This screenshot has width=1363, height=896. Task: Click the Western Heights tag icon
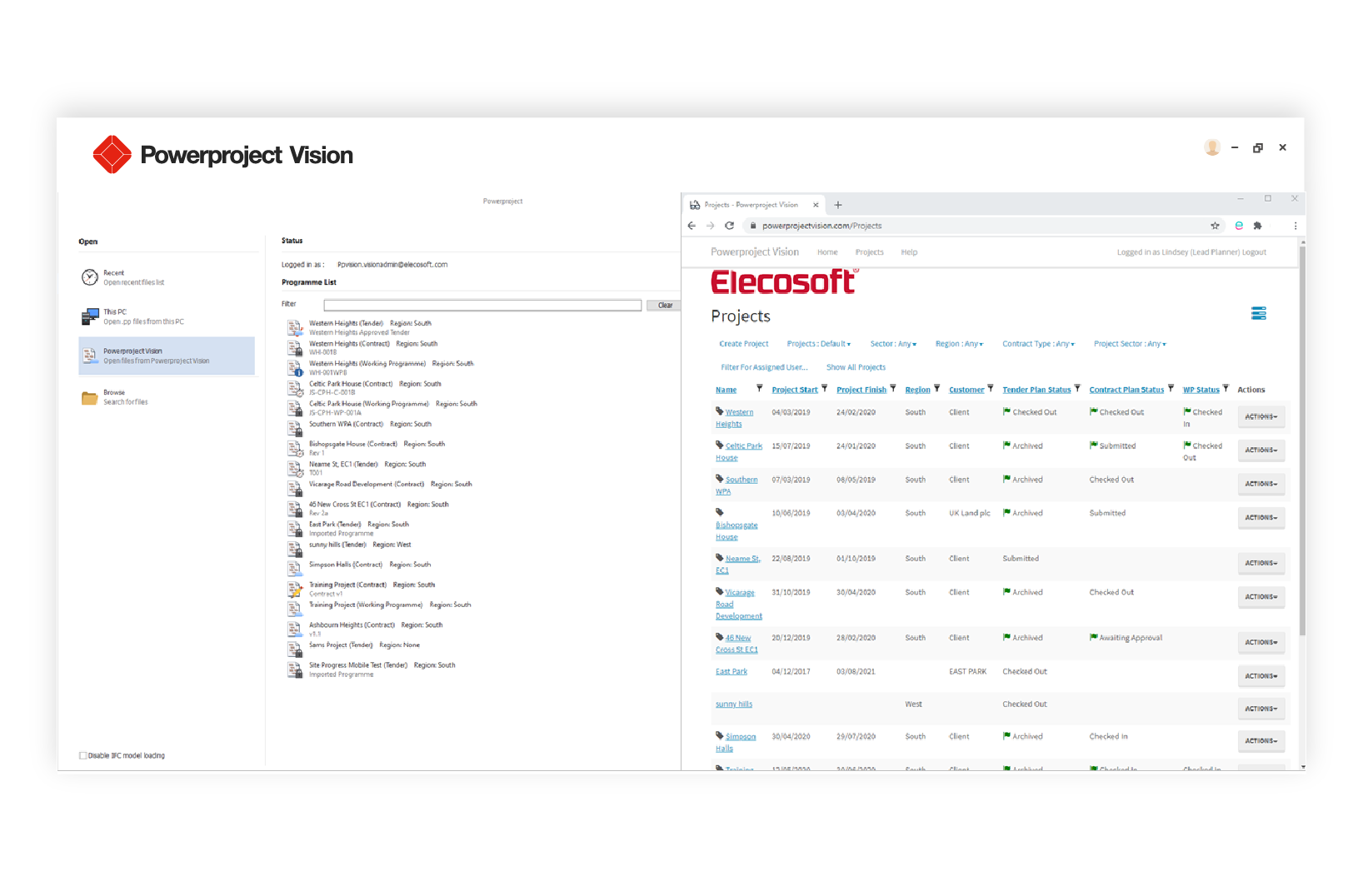click(720, 411)
